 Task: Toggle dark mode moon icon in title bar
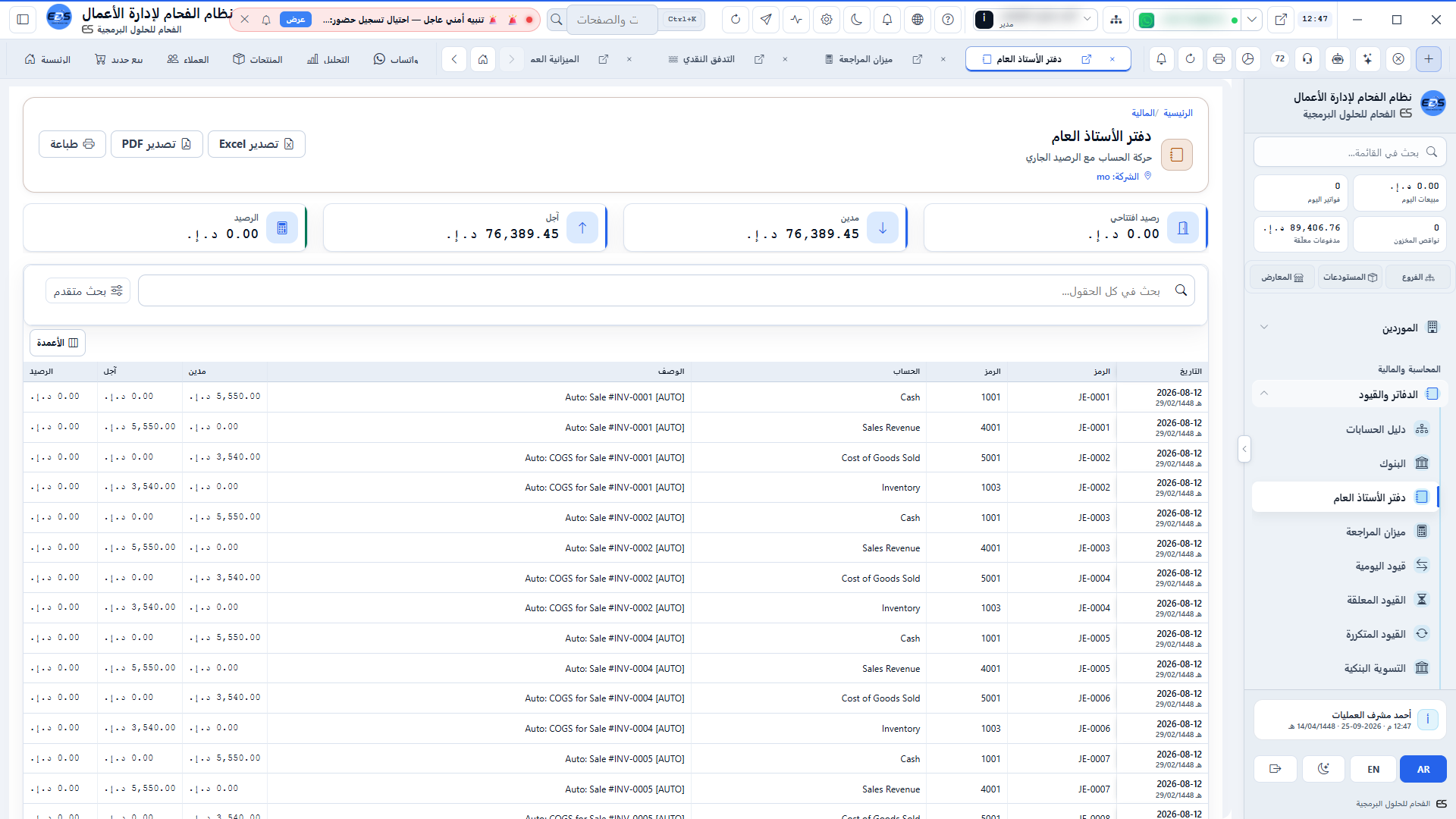(x=857, y=19)
